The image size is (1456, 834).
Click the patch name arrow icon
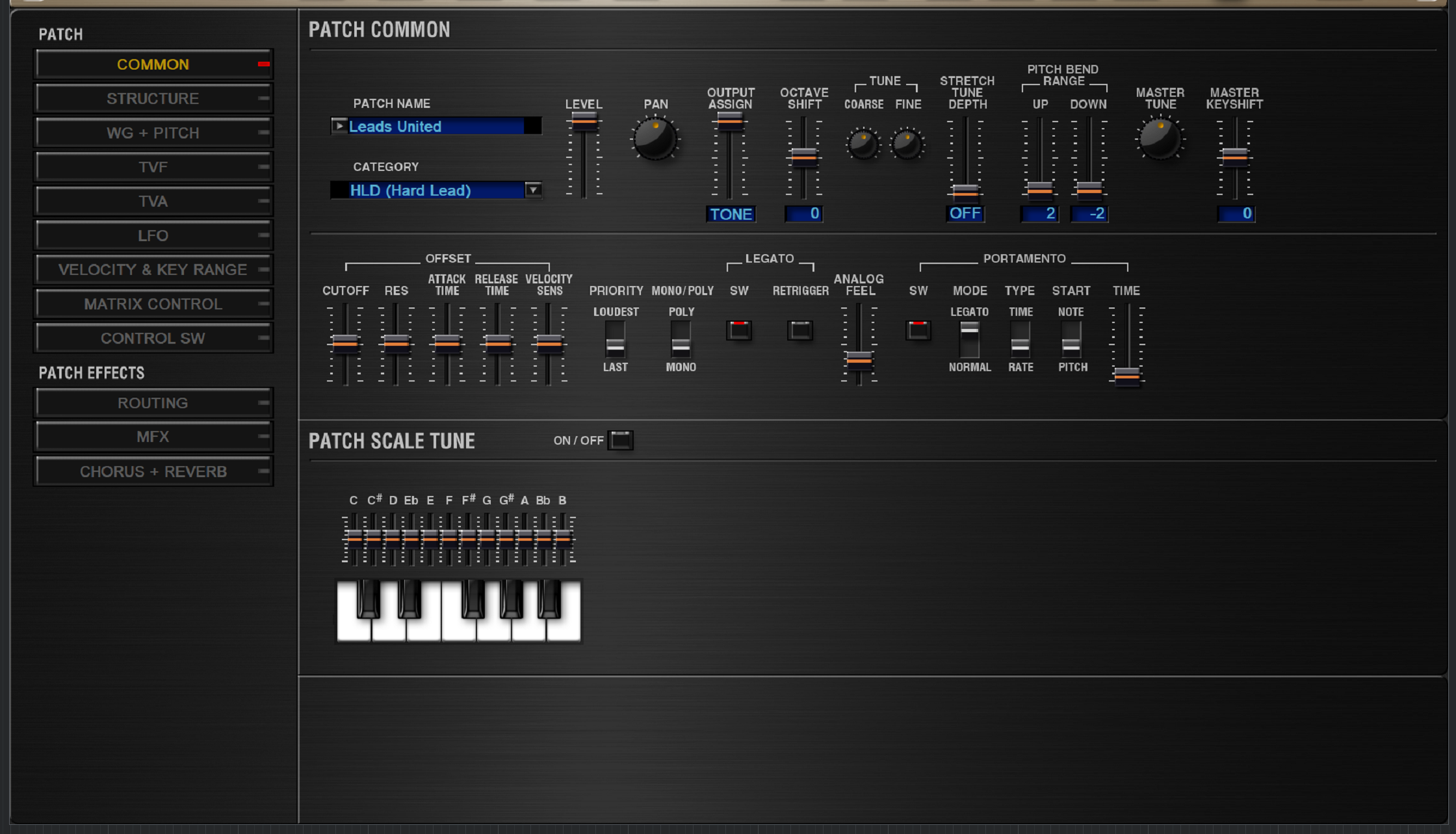click(x=339, y=126)
